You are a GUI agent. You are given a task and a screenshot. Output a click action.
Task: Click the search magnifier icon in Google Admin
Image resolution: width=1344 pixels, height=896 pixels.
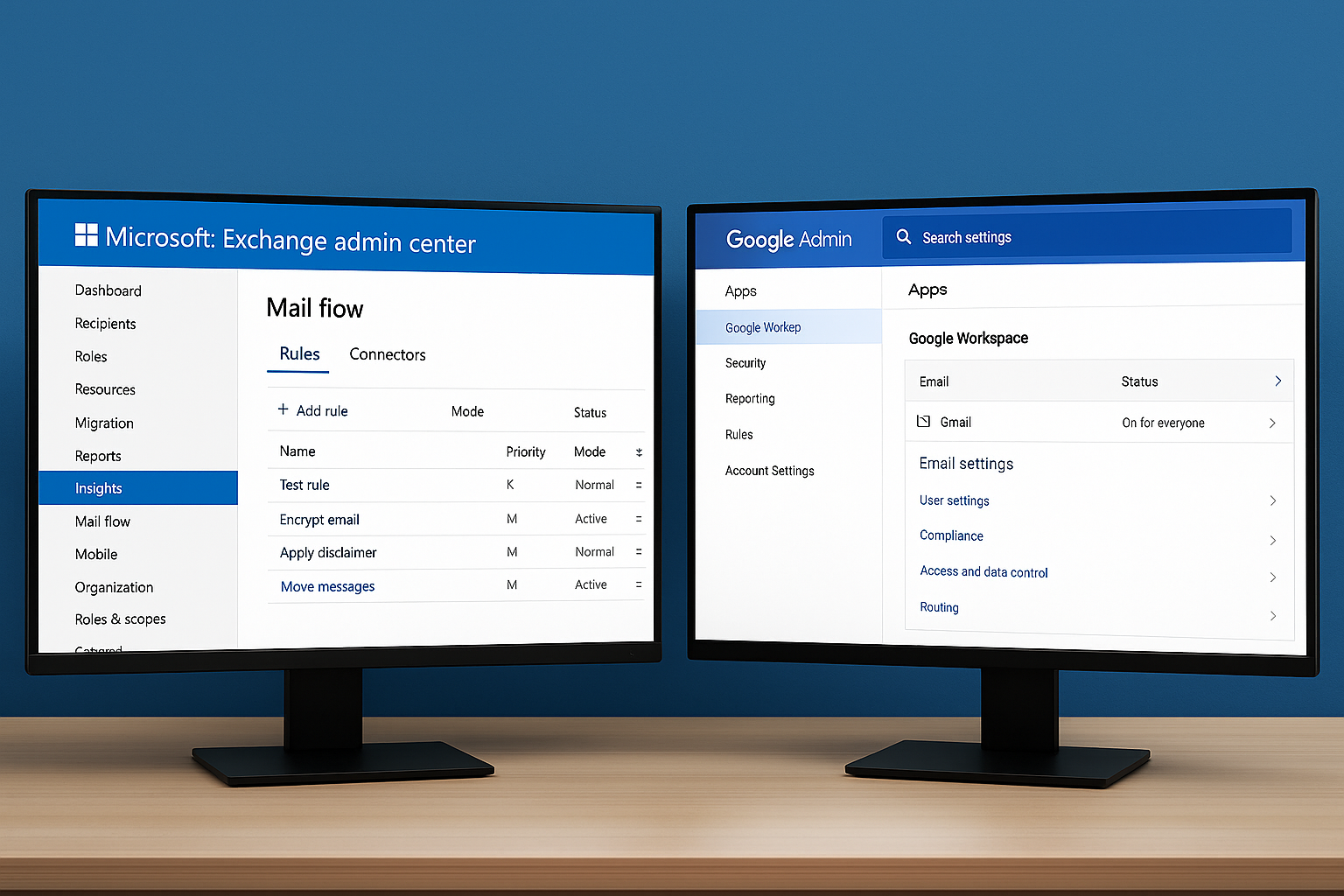904,237
